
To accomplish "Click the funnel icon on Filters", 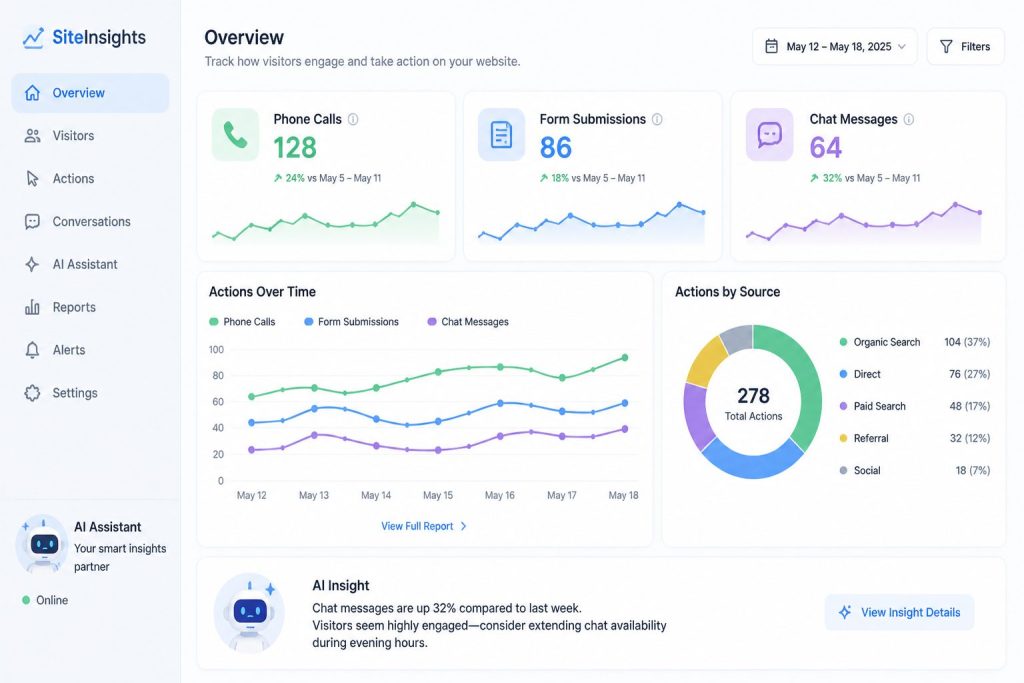I will (x=946, y=46).
